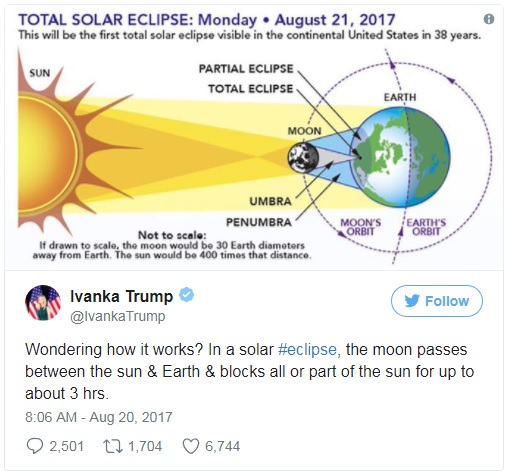View the 6,744 likes count
The height and width of the screenshot is (474, 507).
coord(222,446)
